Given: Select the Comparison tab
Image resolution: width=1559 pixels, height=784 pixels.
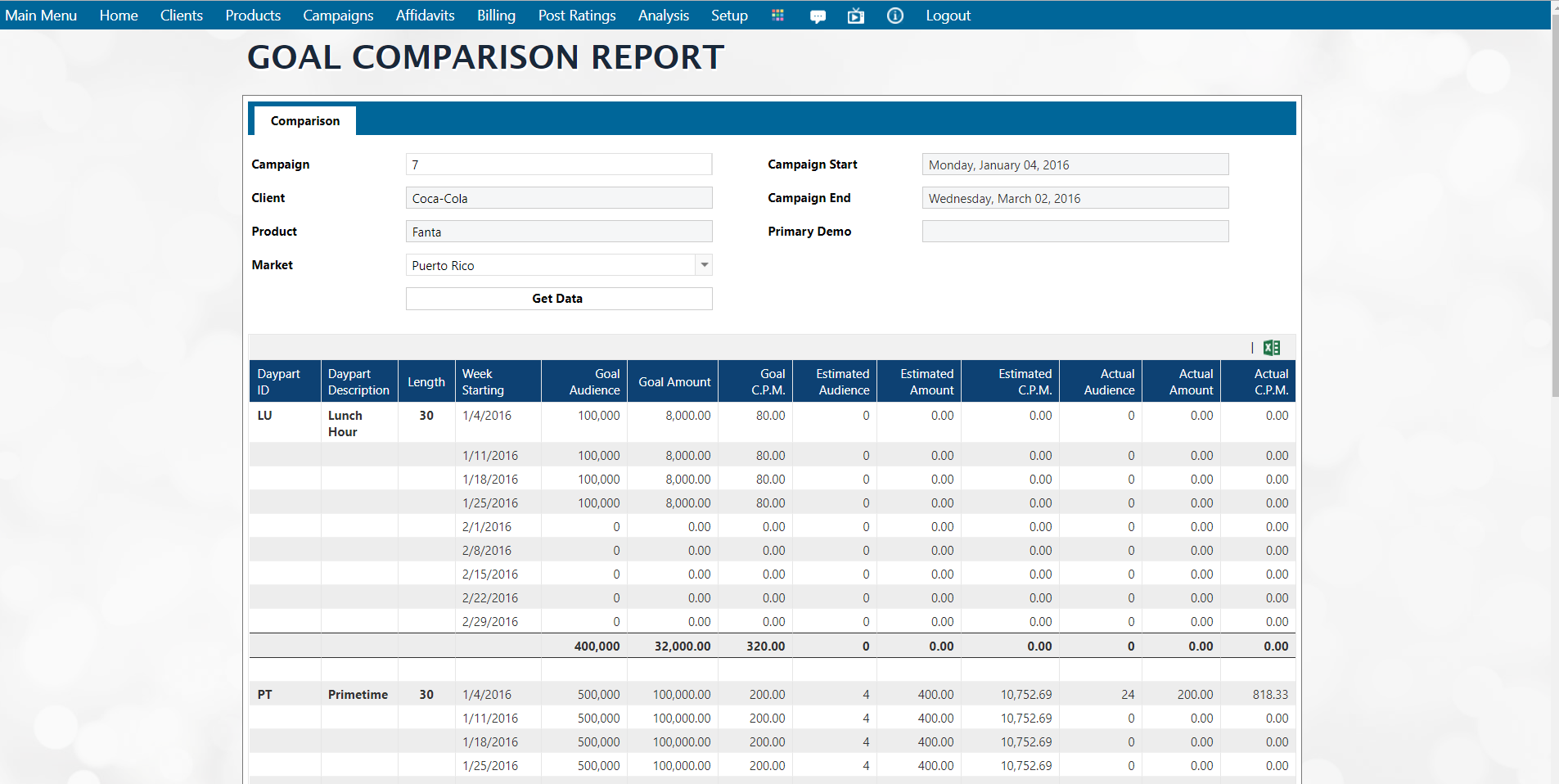Looking at the screenshot, I should [x=304, y=121].
